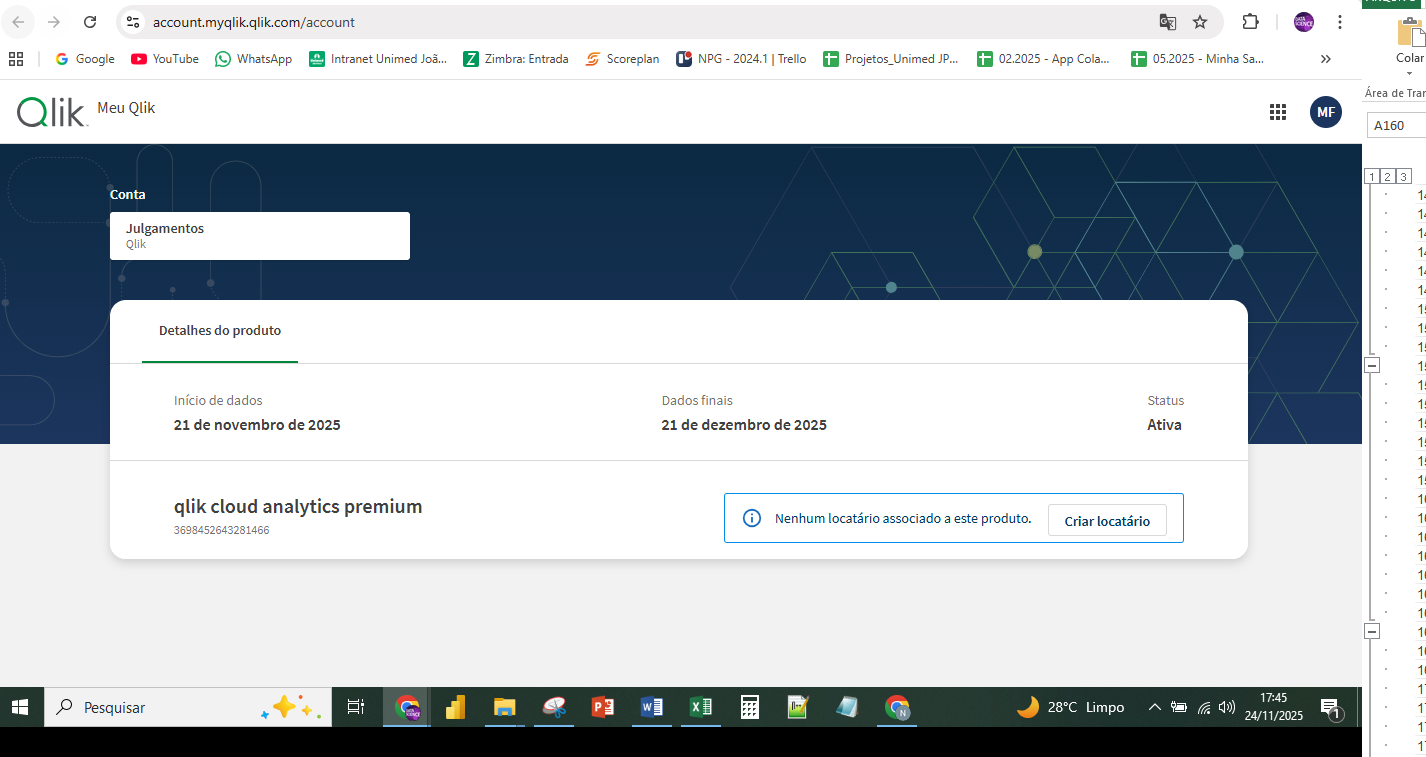The width and height of the screenshot is (1426, 757).
Task: Open the Wi-Fi network tray icon
Action: 1204,708
